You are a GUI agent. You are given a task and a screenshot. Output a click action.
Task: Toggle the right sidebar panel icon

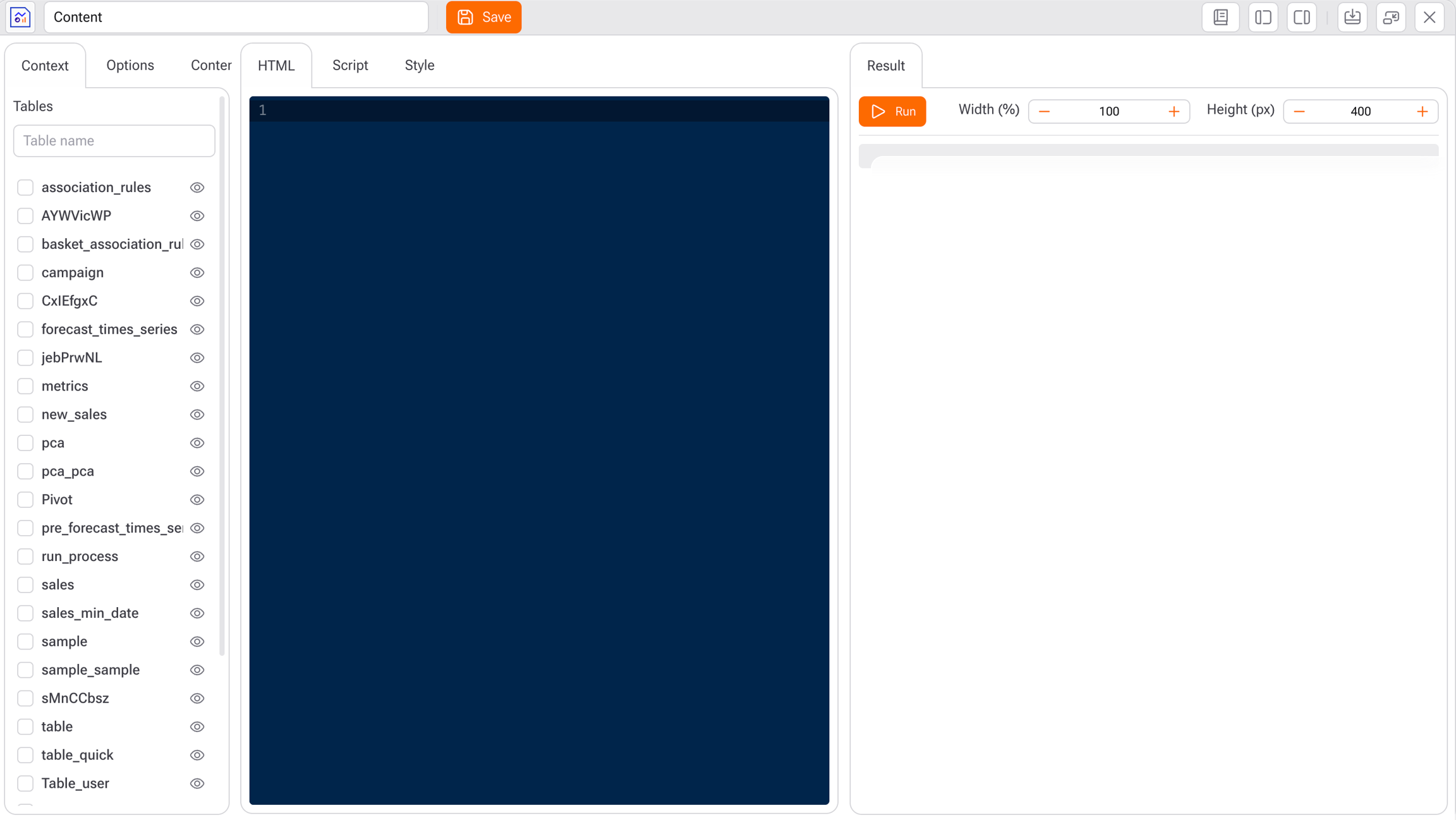point(1301,17)
